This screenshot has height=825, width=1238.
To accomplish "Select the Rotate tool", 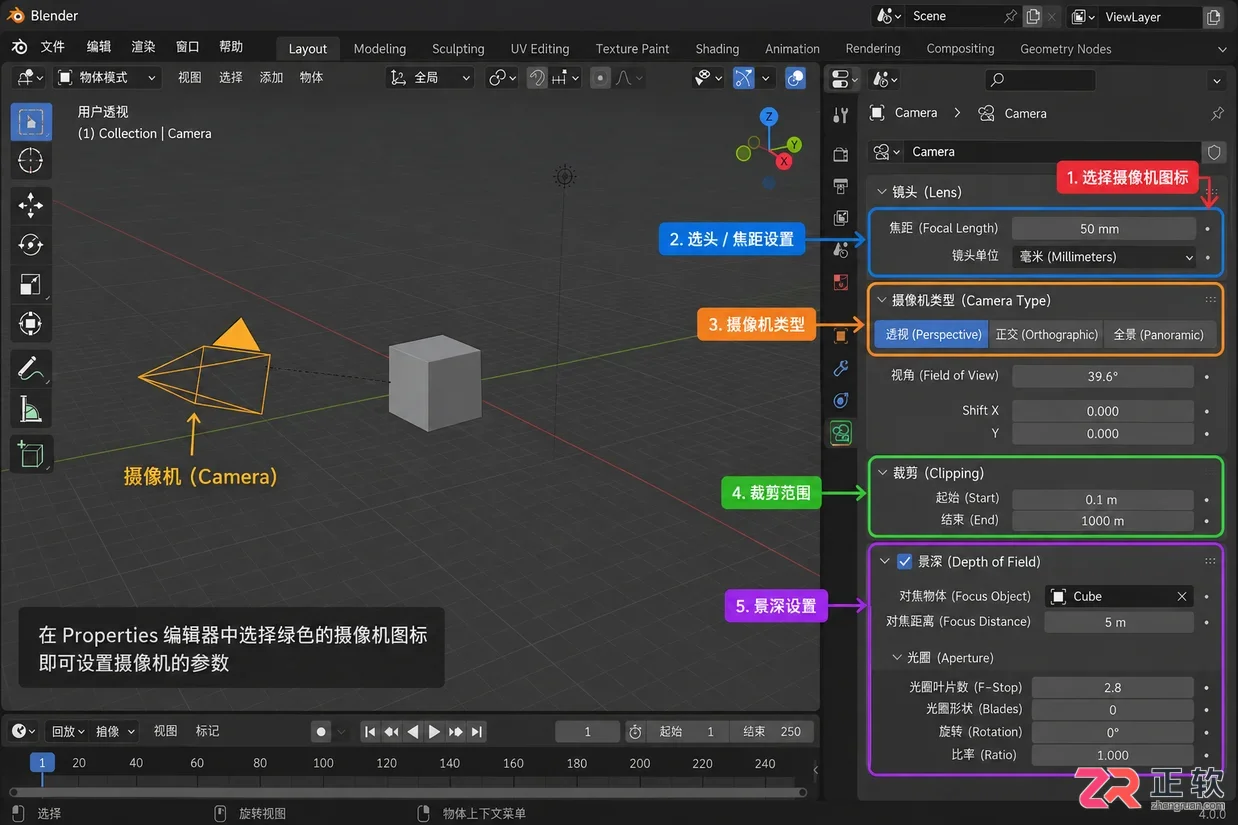I will [x=31, y=245].
